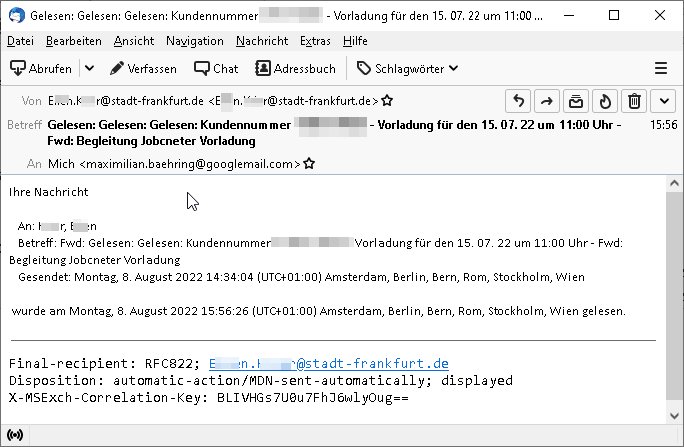This screenshot has height=447, width=684.
Task: Open the Extras menu
Action: [315, 41]
